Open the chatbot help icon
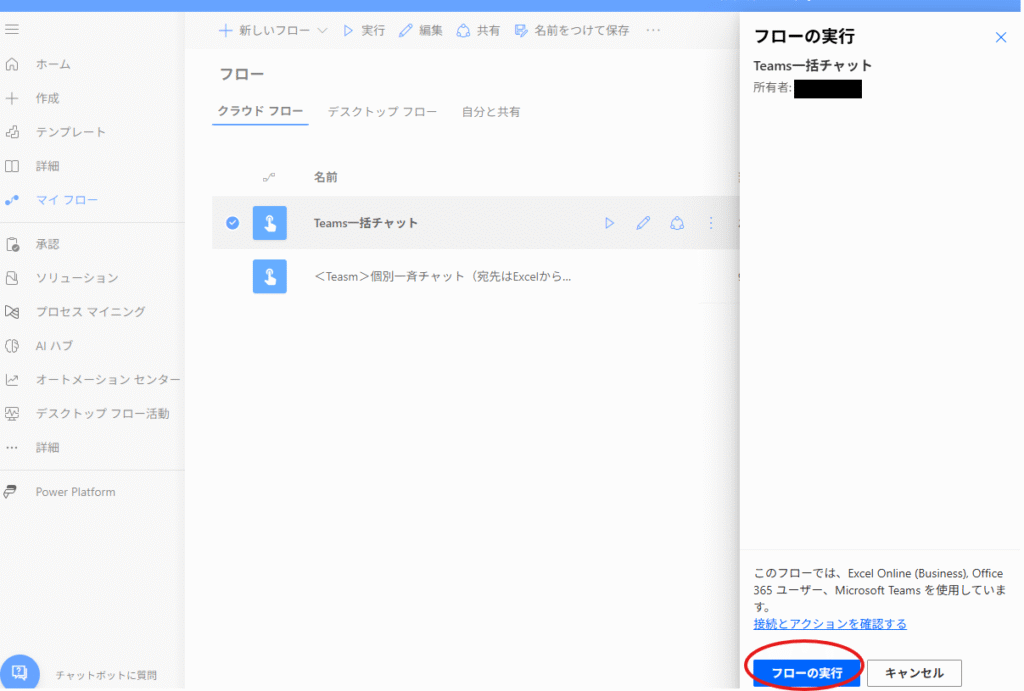Image resolution: width=1024 pixels, height=691 pixels. [20, 672]
